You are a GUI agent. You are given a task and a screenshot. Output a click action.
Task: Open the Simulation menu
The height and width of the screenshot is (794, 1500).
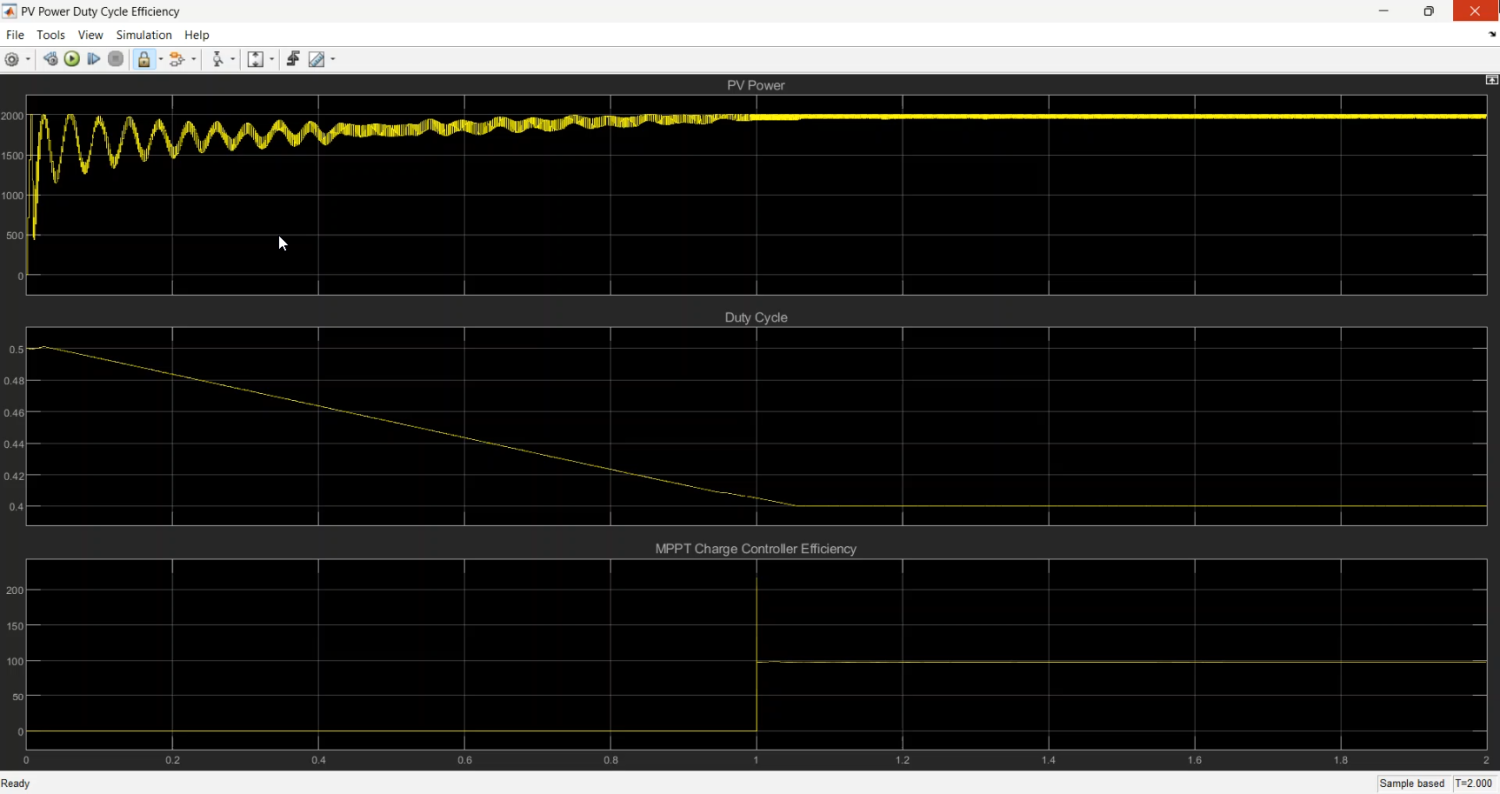[x=144, y=35]
